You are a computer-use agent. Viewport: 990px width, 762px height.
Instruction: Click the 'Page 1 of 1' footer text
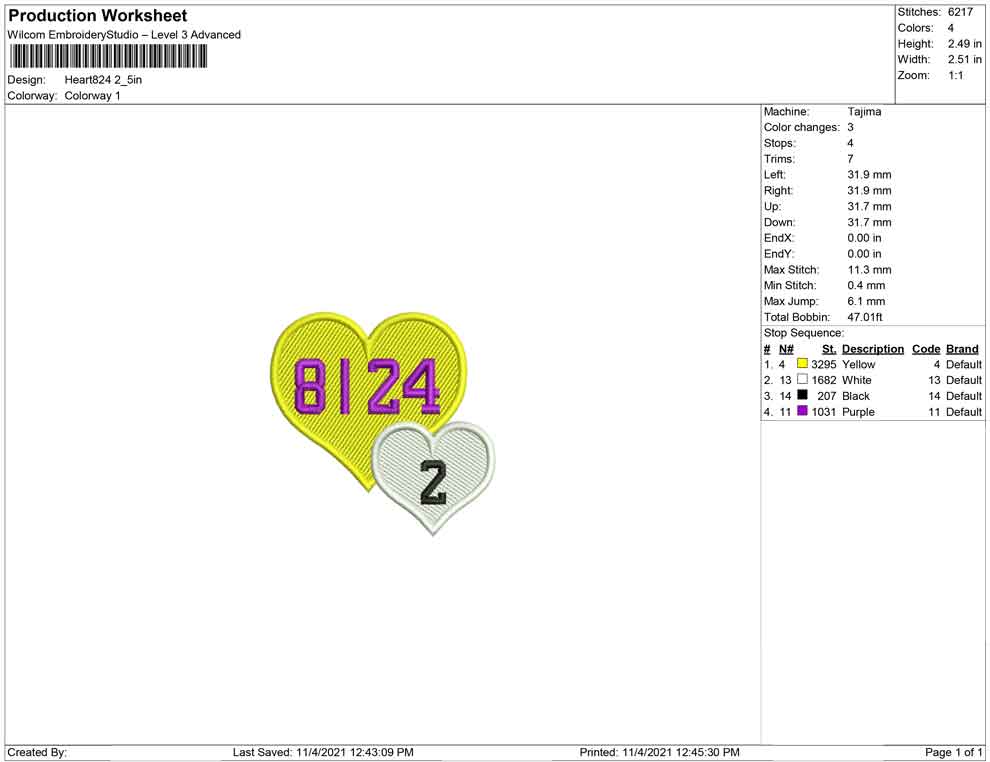953,752
